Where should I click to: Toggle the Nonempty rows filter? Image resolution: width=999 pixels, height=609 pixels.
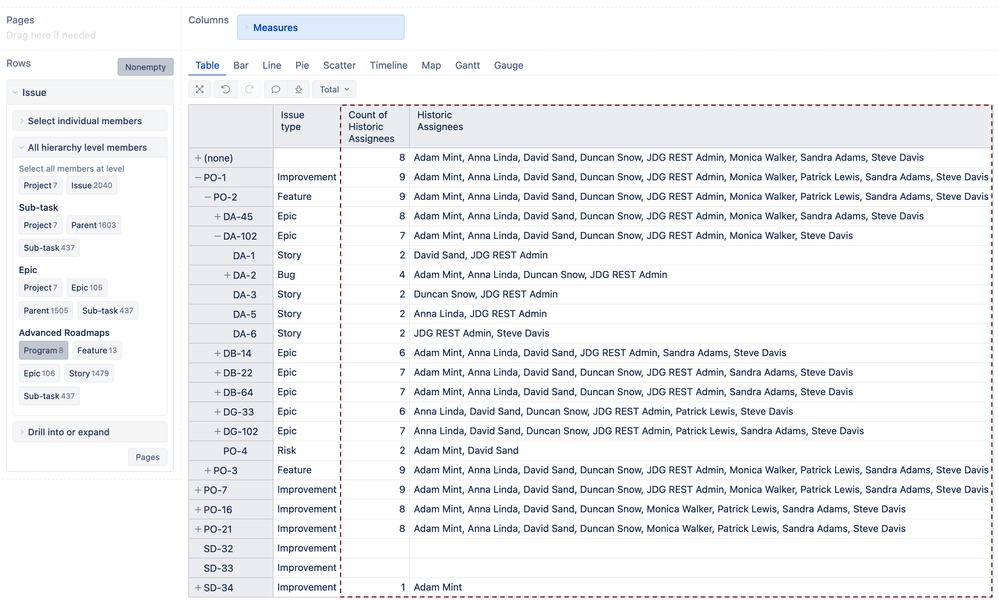pyautogui.click(x=145, y=67)
